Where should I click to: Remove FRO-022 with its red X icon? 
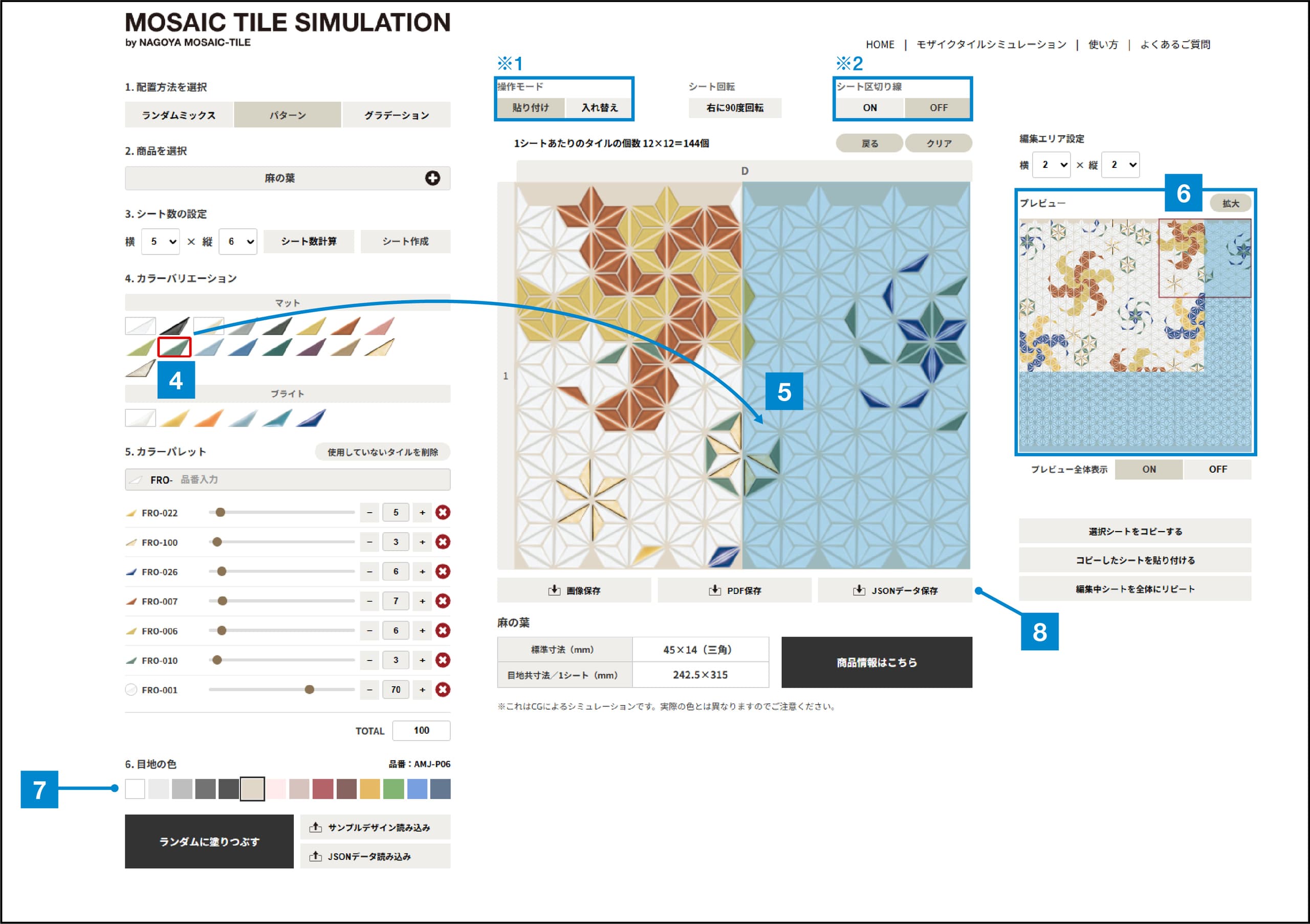point(443,512)
